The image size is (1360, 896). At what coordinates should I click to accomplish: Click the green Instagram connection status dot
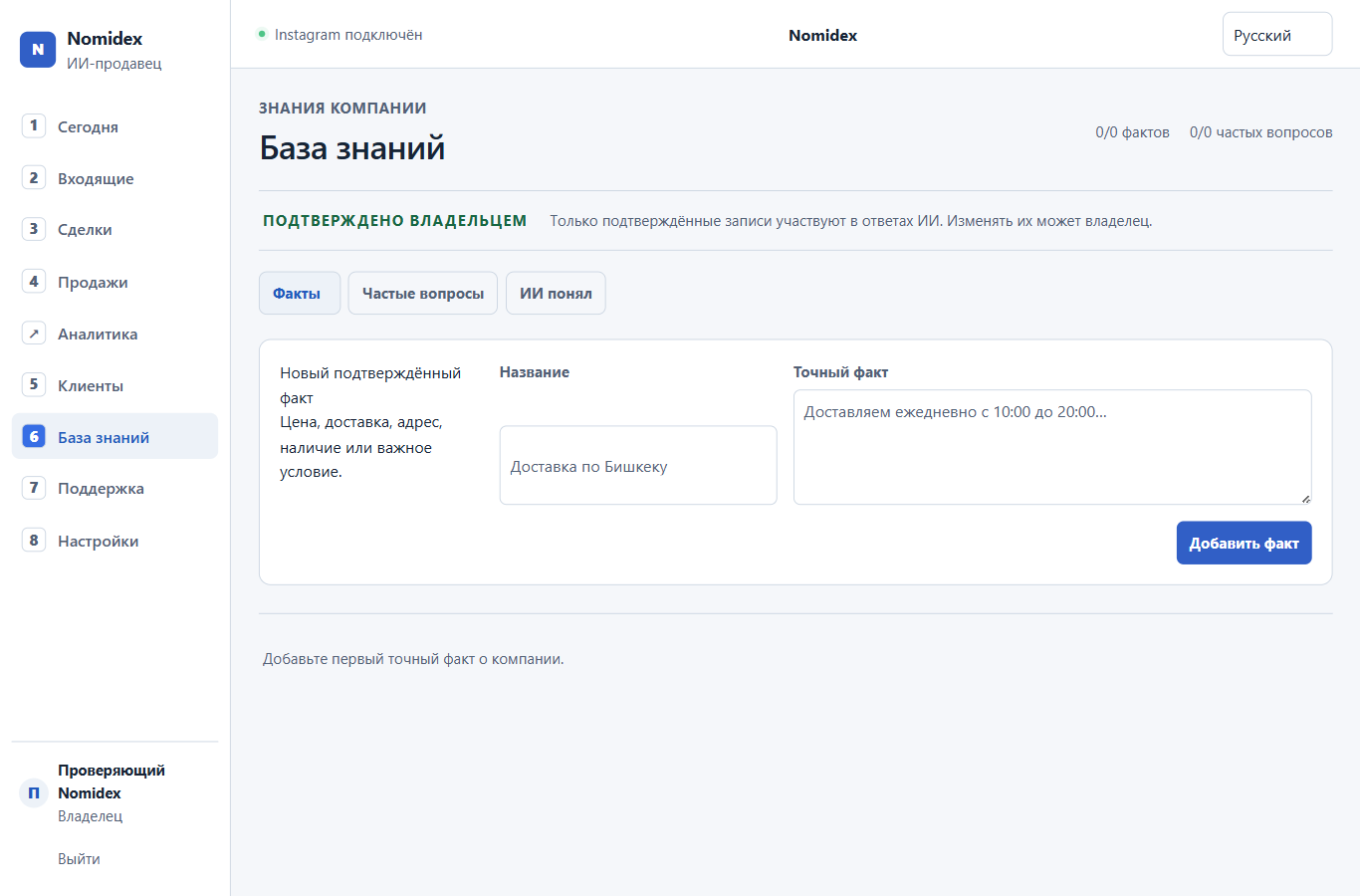[262, 34]
